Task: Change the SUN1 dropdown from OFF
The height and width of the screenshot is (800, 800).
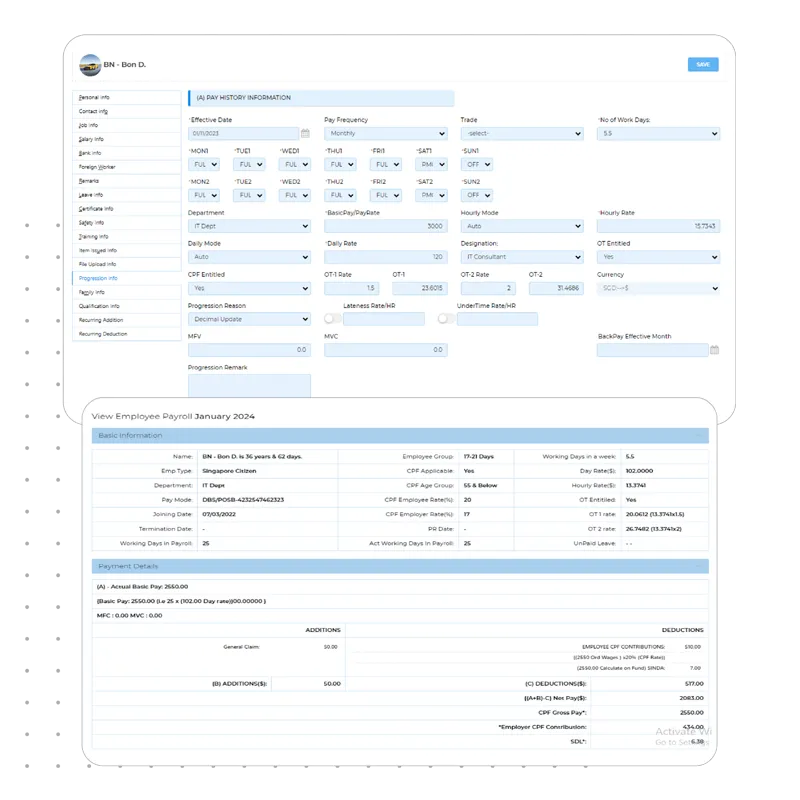Action: click(477, 166)
